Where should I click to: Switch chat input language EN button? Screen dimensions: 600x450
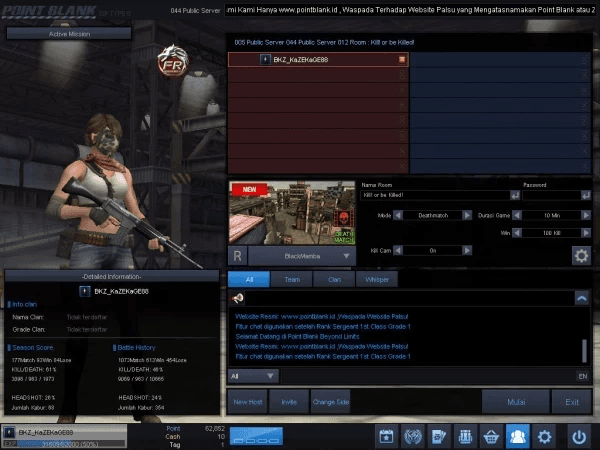583,377
